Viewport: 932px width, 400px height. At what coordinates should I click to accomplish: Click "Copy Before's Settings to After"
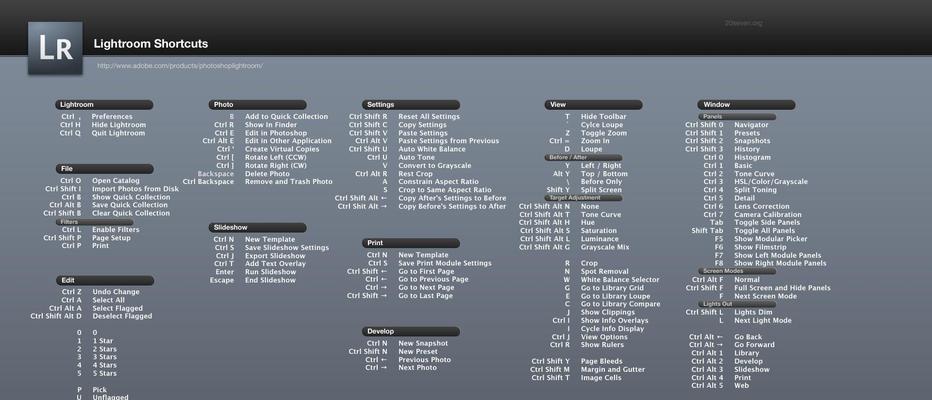452,207
